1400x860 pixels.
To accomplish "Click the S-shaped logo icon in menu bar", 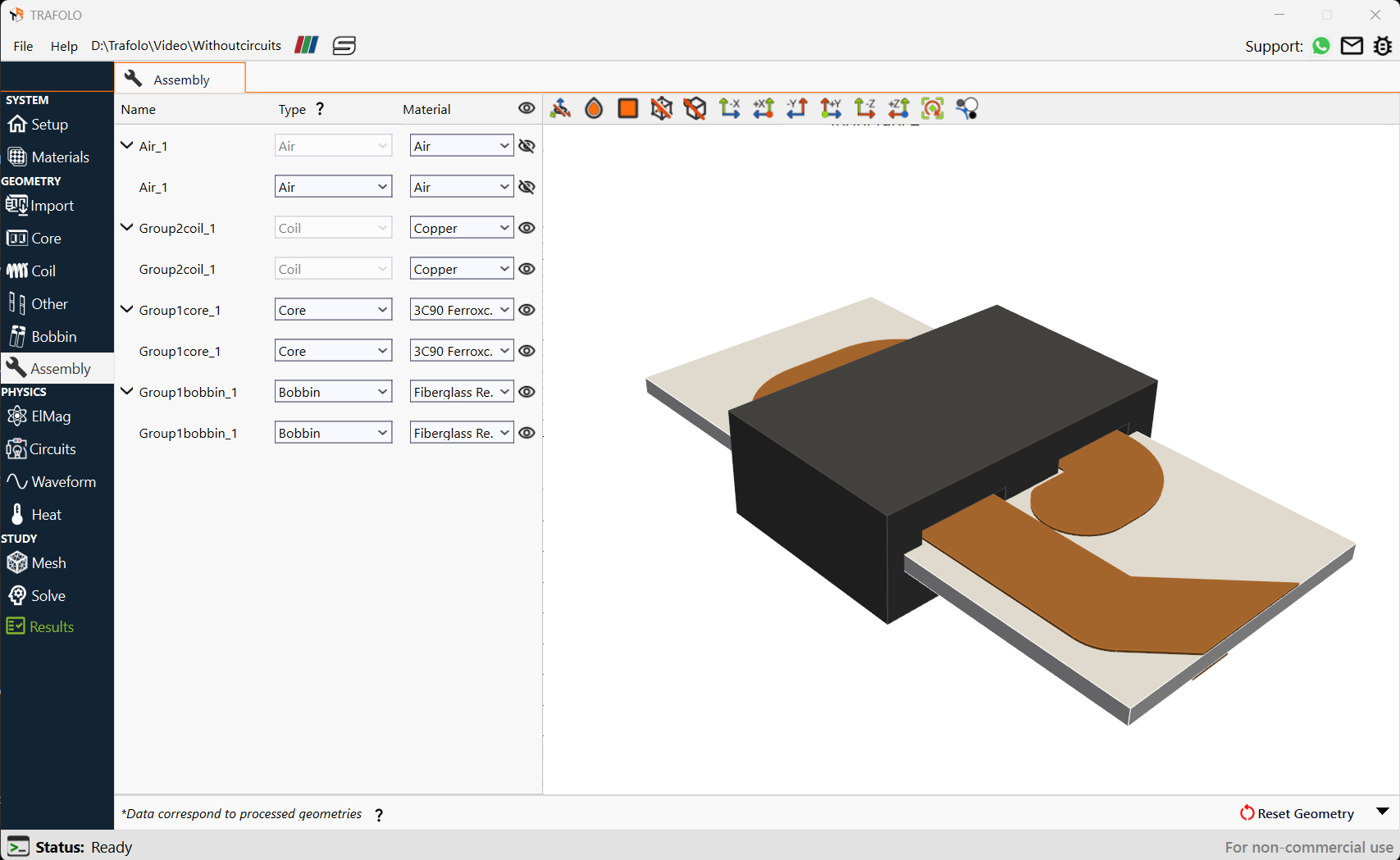I will [344, 45].
